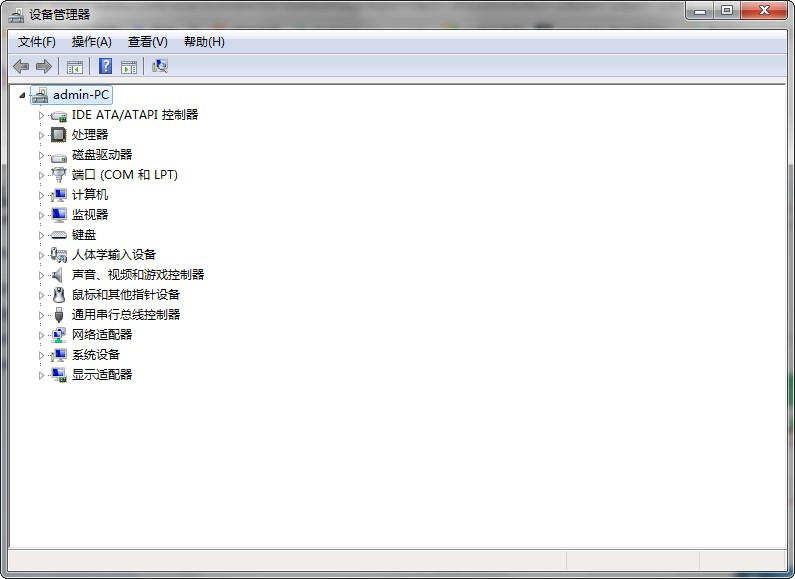Select the 通用串行总线控制器 label
The height and width of the screenshot is (579, 795).
pyautogui.click(x=126, y=315)
